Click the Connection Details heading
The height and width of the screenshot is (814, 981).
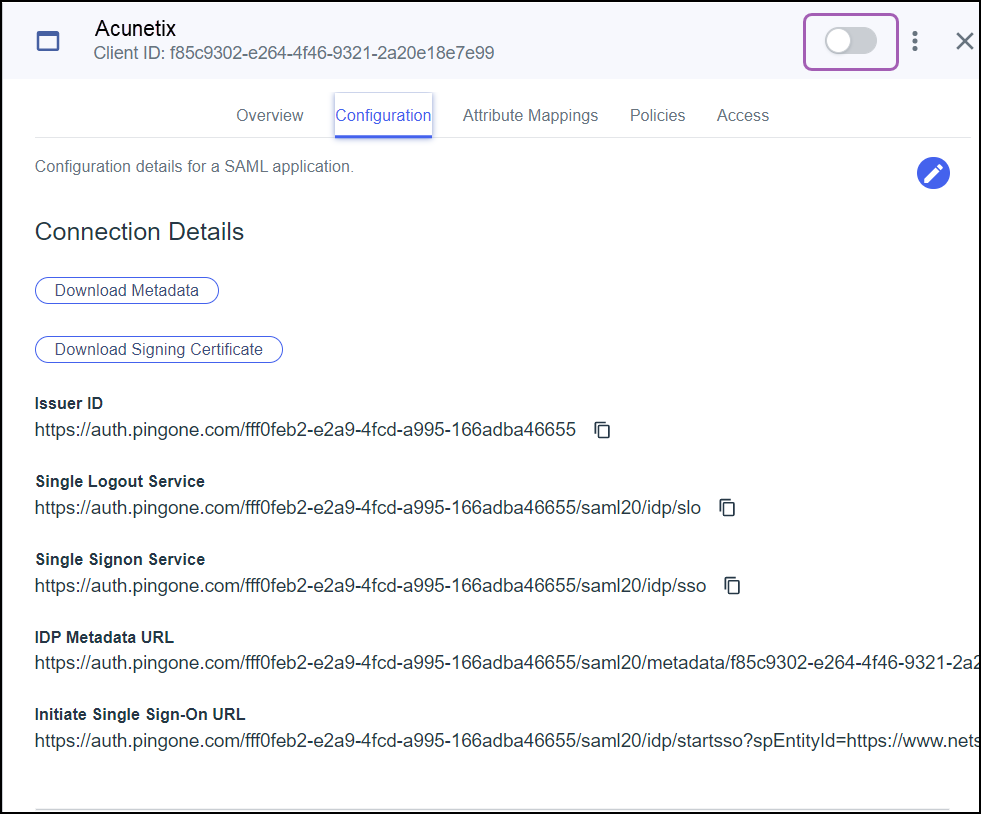coord(139,231)
